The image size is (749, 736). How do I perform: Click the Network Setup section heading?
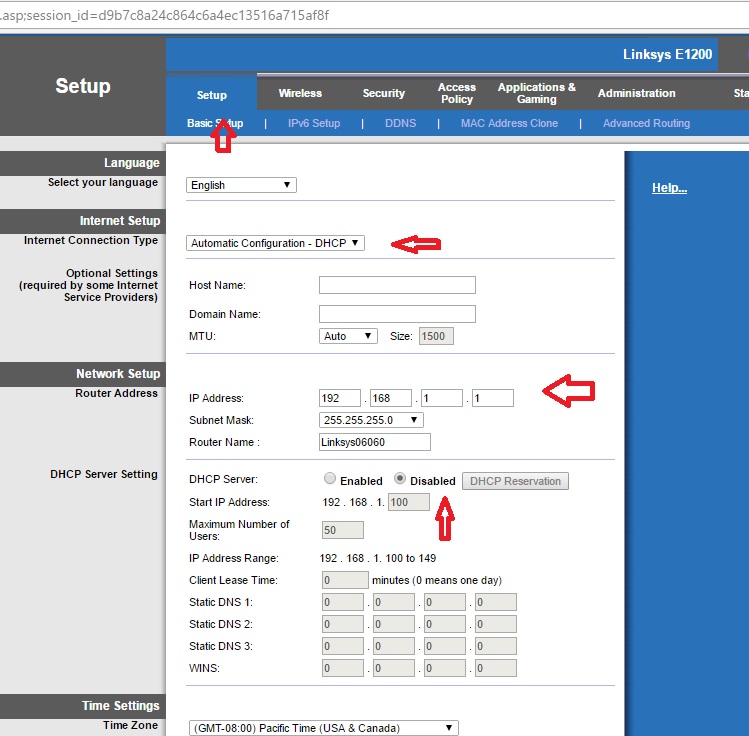pos(118,373)
